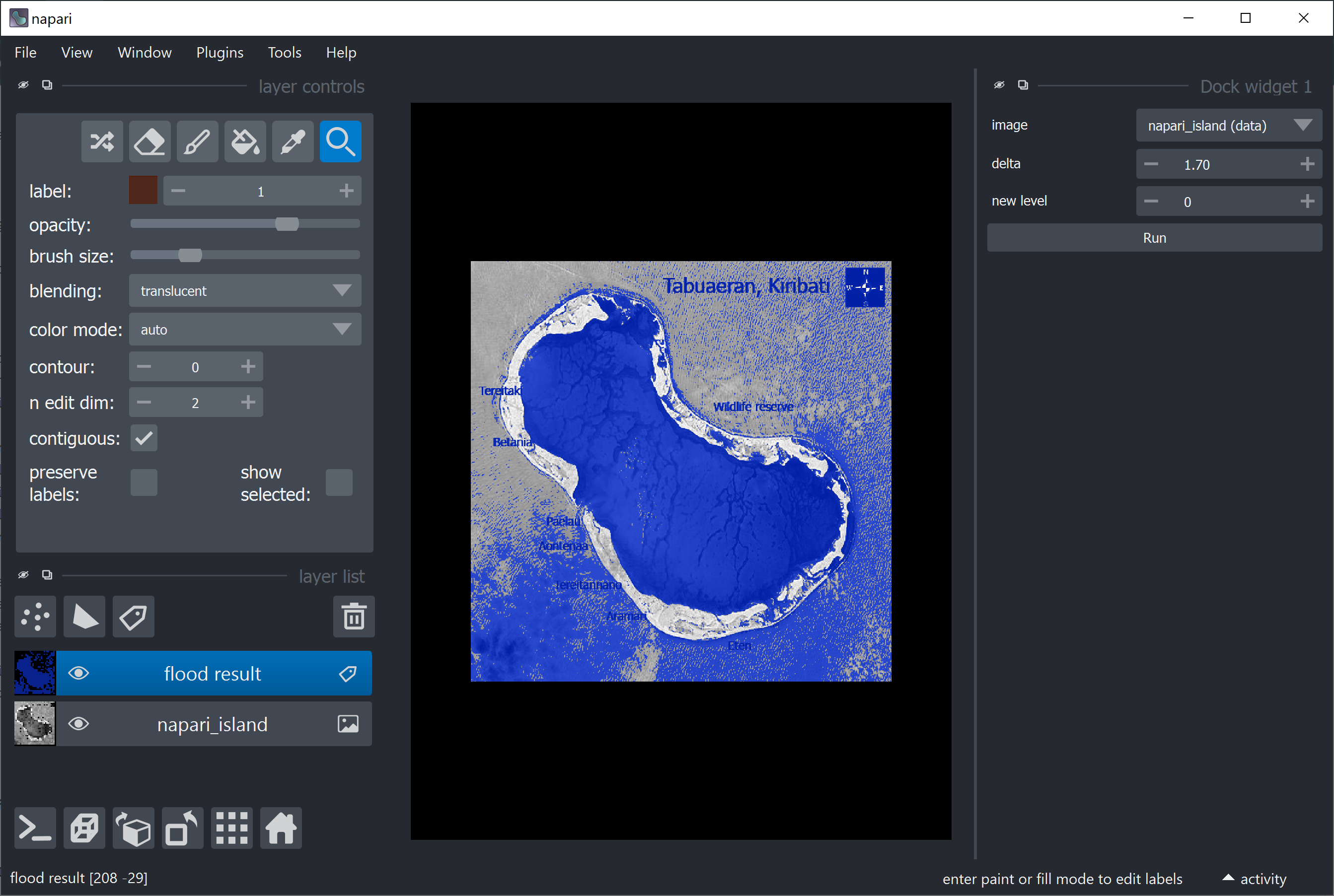The width and height of the screenshot is (1334, 896).
Task: Add a new points layer
Action: [35, 617]
